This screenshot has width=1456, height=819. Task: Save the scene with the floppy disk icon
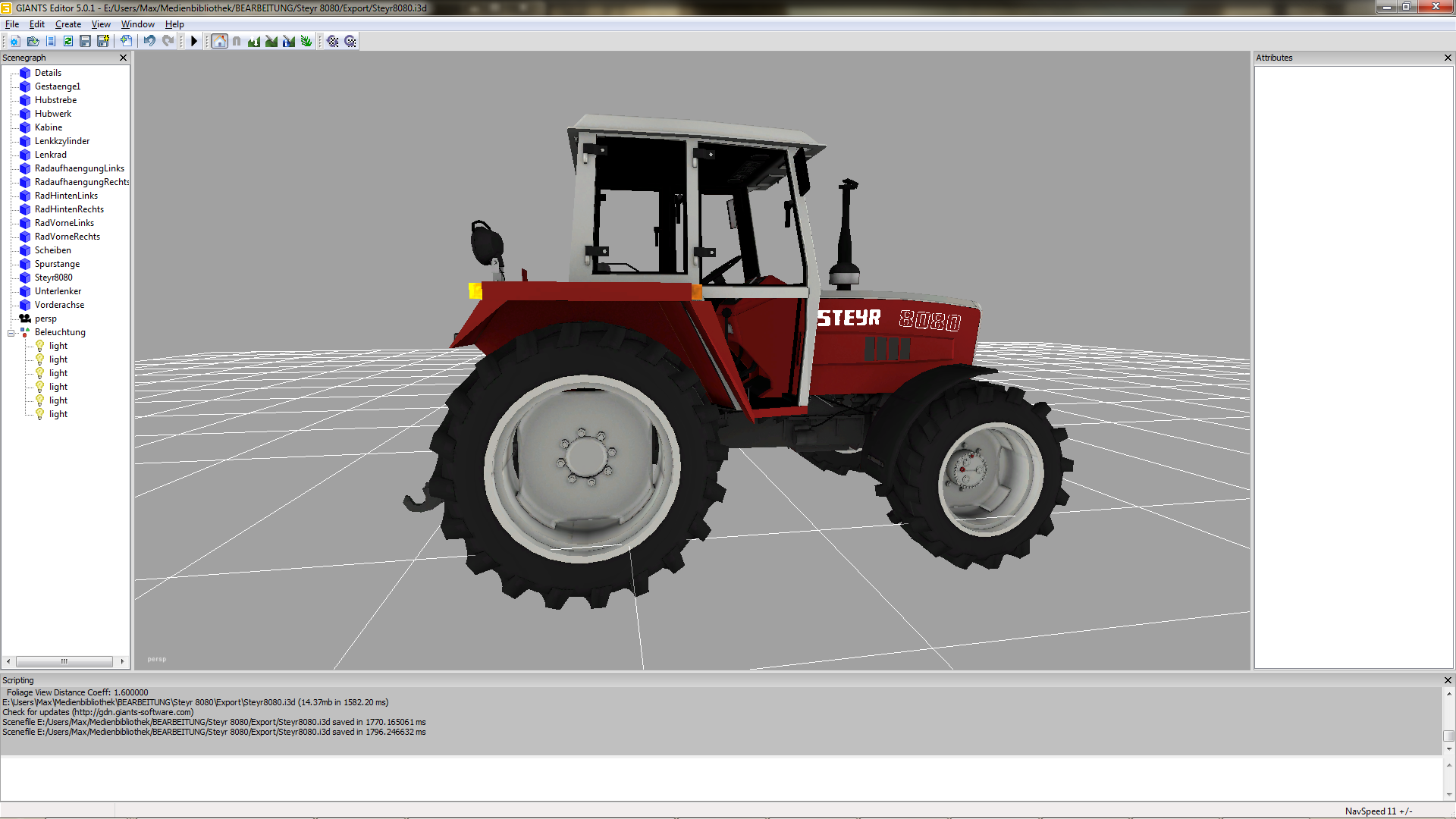[86, 41]
